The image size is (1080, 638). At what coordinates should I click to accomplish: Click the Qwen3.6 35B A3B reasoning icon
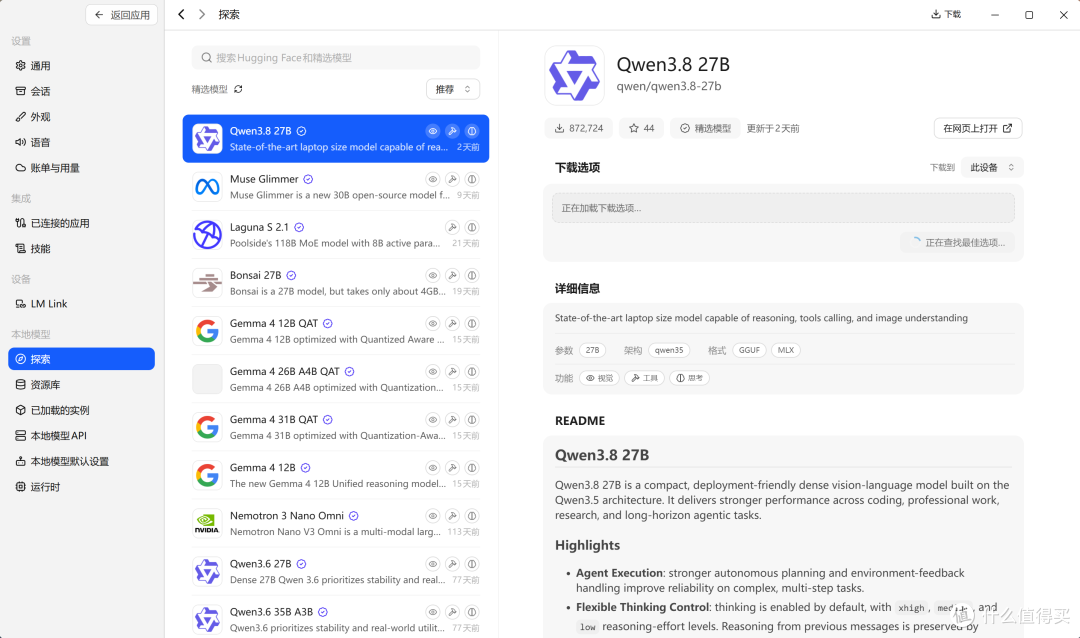click(472, 612)
